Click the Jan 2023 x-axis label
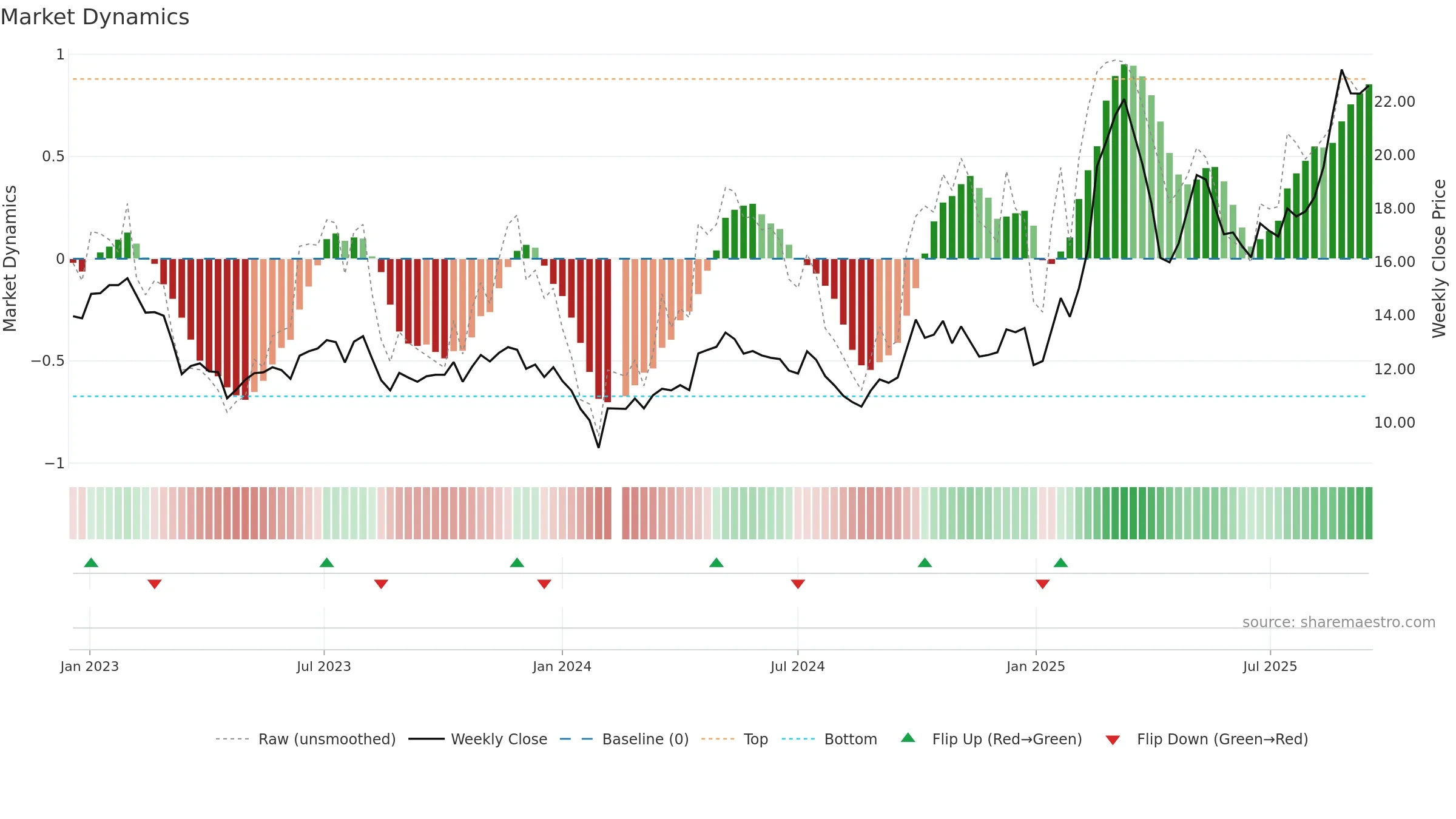This screenshot has height=819, width=1456. (x=90, y=666)
